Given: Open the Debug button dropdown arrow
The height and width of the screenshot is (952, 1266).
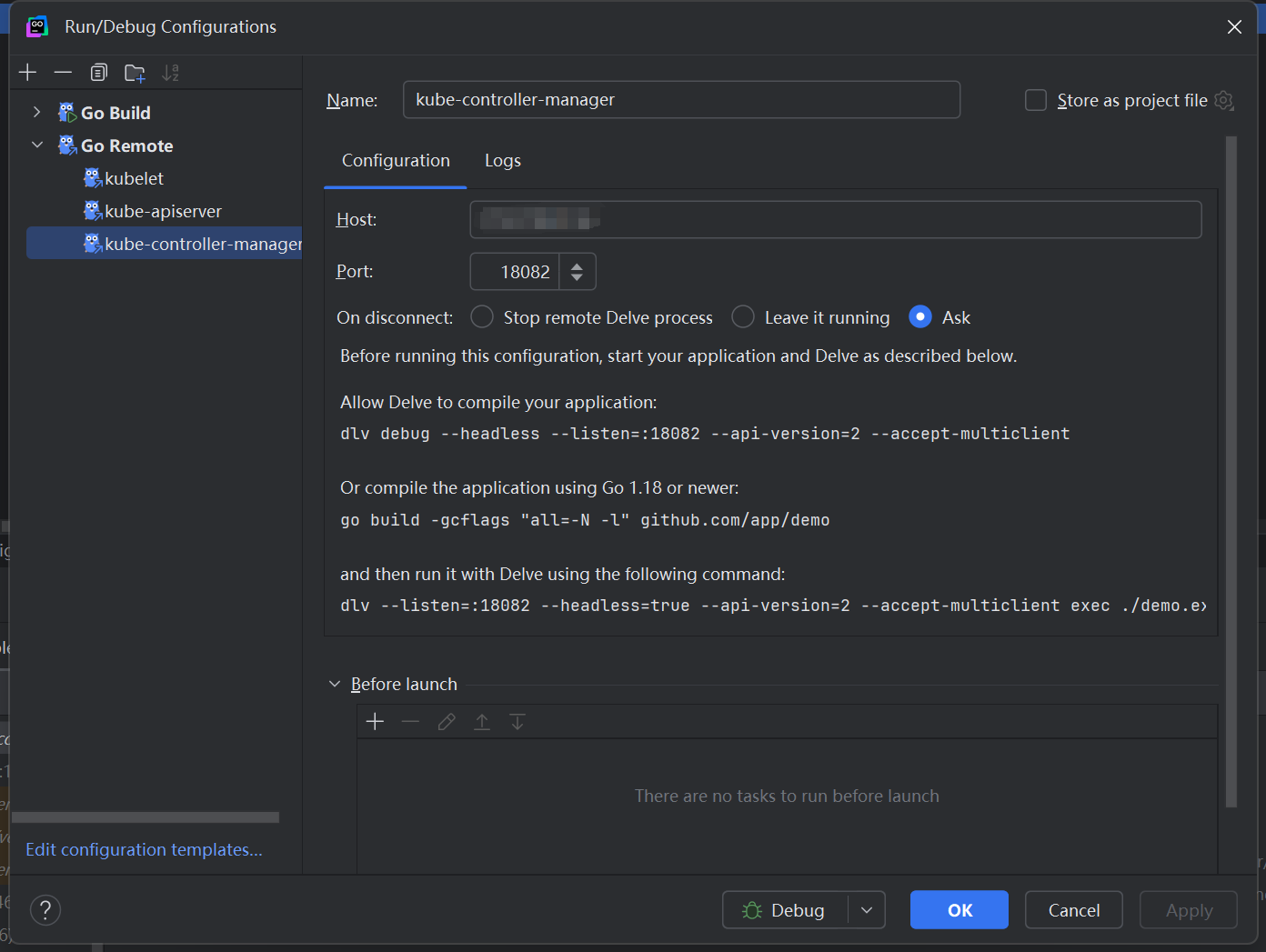Looking at the screenshot, I should [867, 910].
